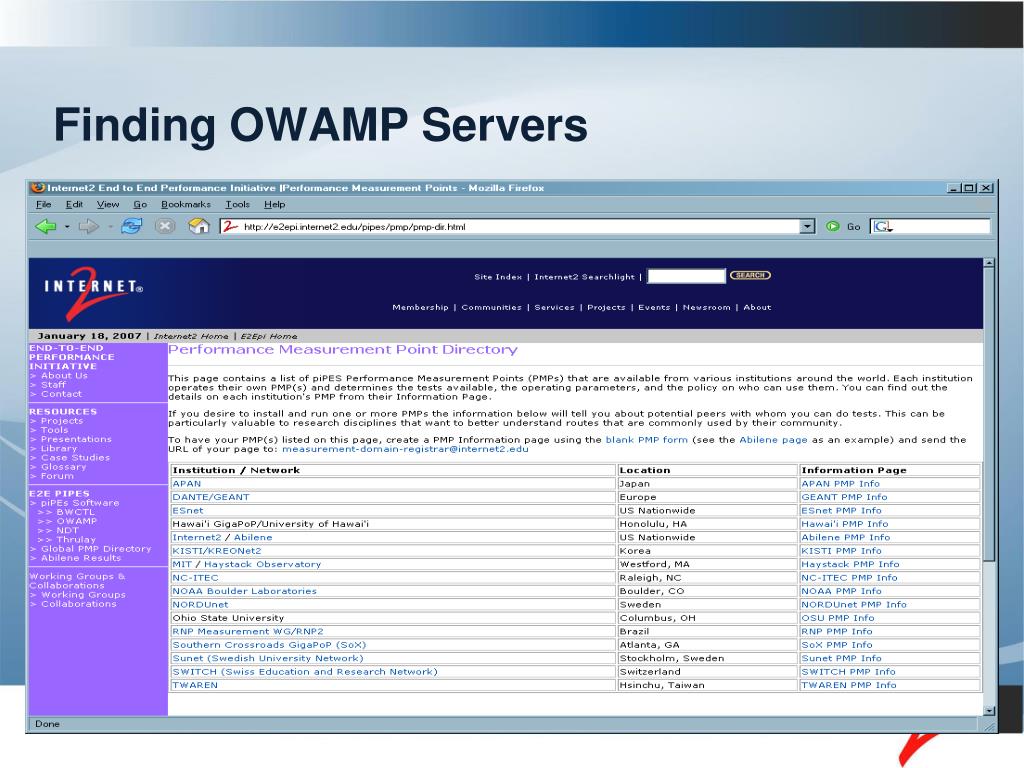This screenshot has height=768, width=1024.
Task: Click the Internet2 logo in page header
Action: (x=93, y=293)
